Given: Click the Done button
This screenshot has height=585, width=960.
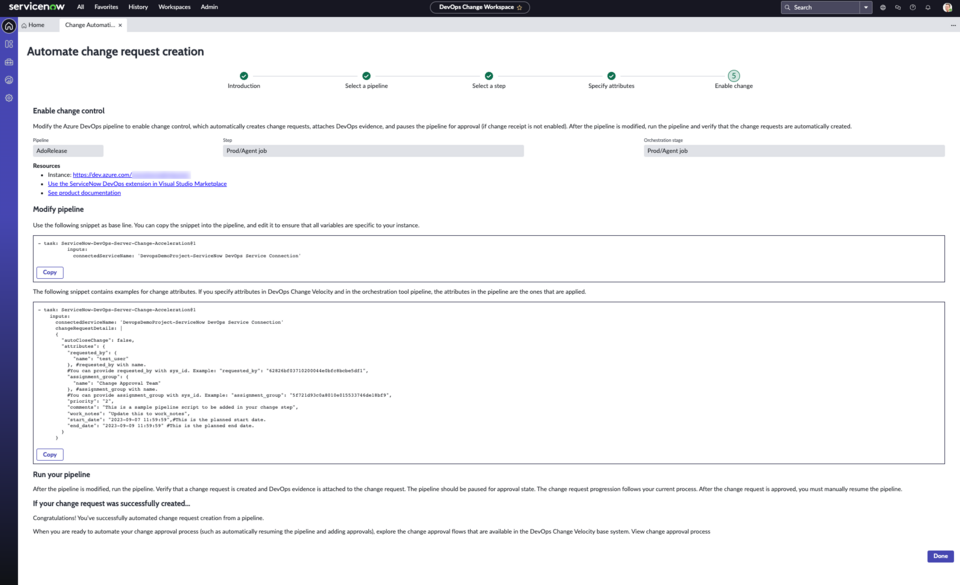Looking at the screenshot, I should (940, 556).
